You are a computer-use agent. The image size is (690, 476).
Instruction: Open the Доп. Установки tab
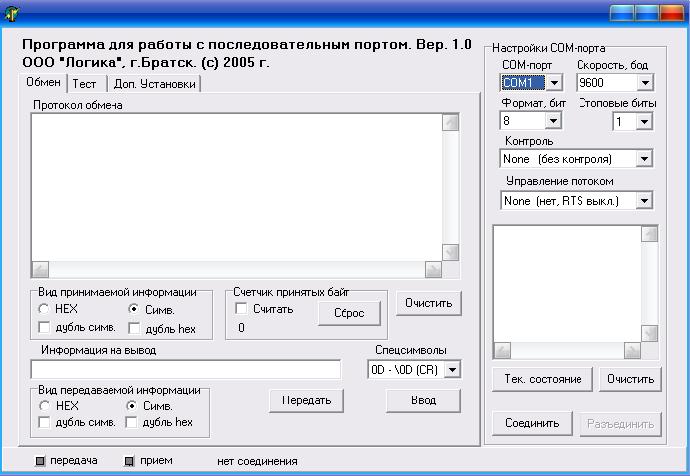coord(154,84)
